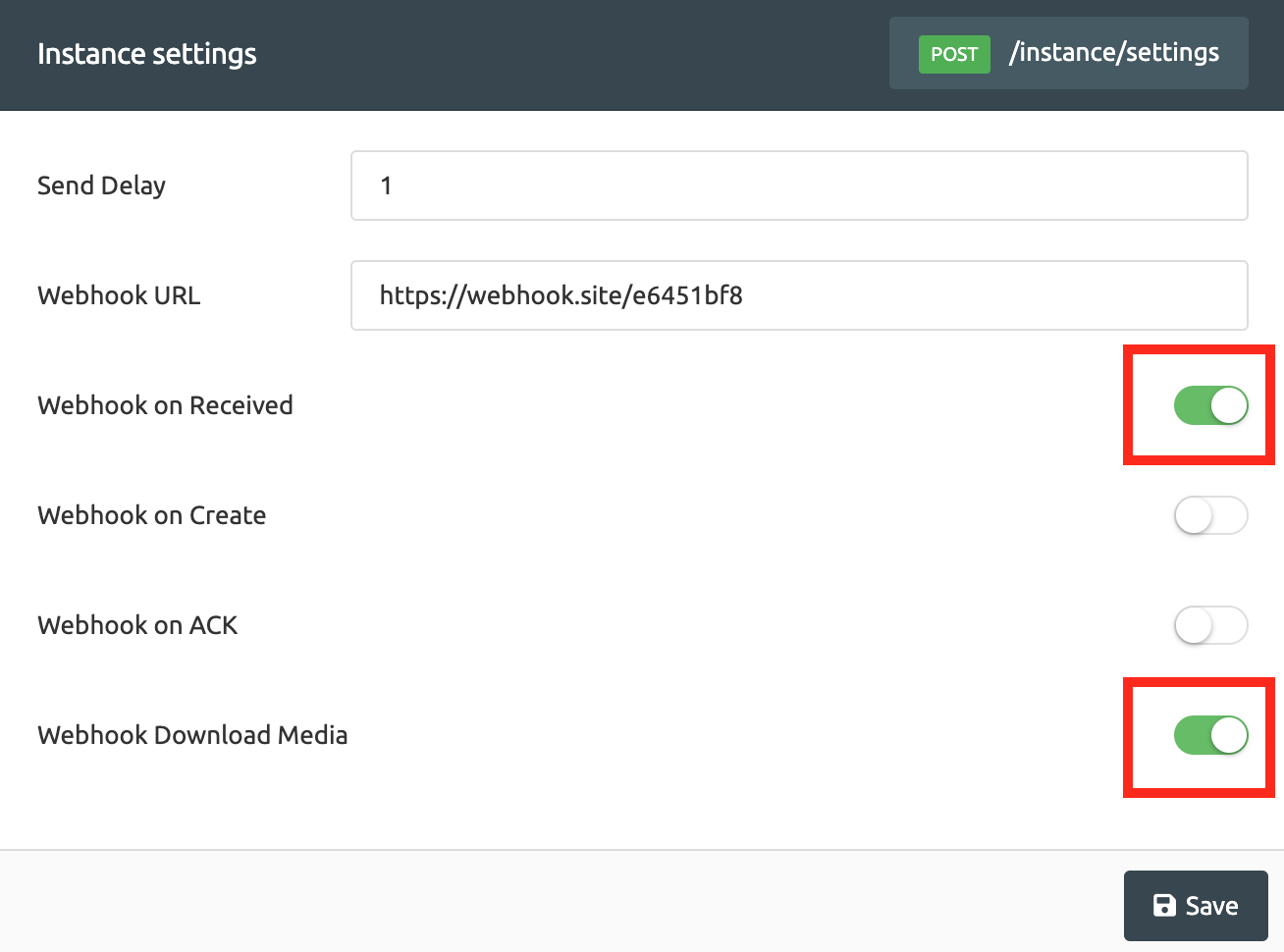Turn off Webhook Download Media

[1210, 734]
